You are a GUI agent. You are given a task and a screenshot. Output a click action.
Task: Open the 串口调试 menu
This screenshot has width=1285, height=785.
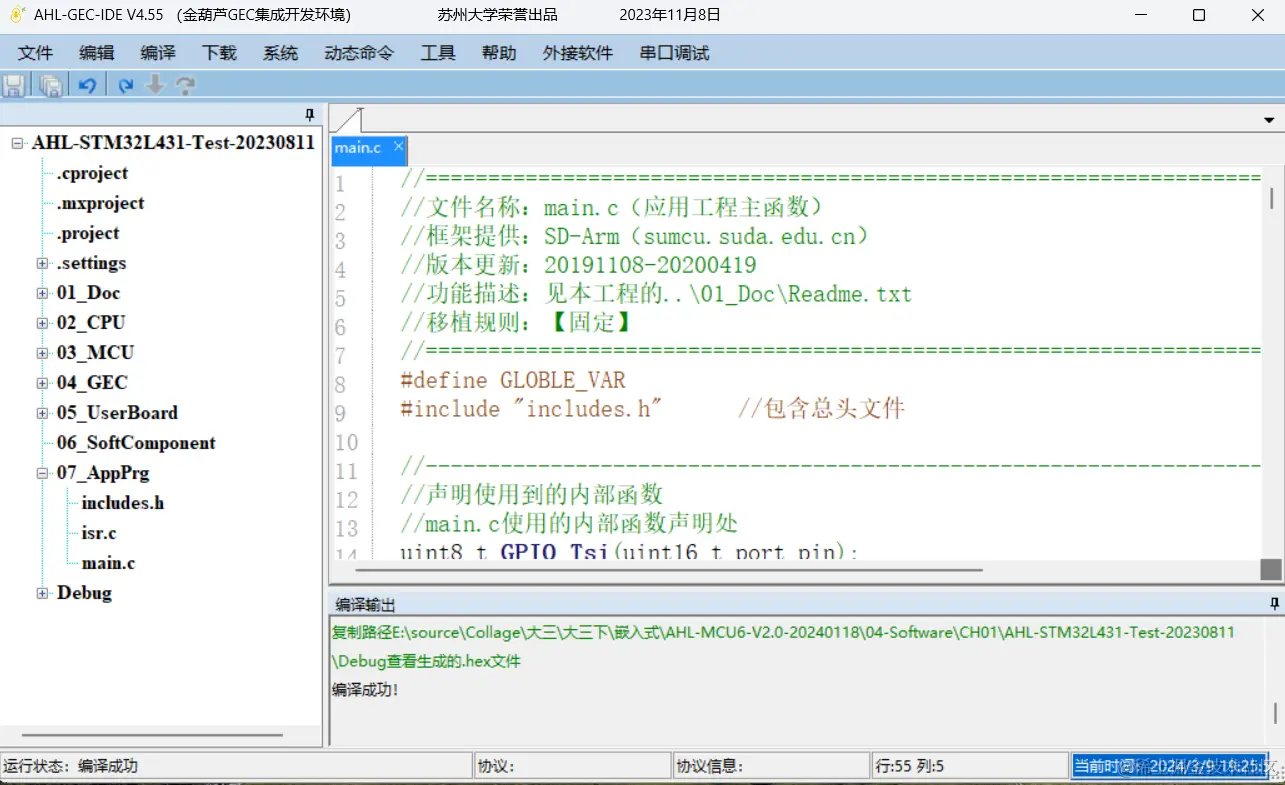tap(674, 53)
